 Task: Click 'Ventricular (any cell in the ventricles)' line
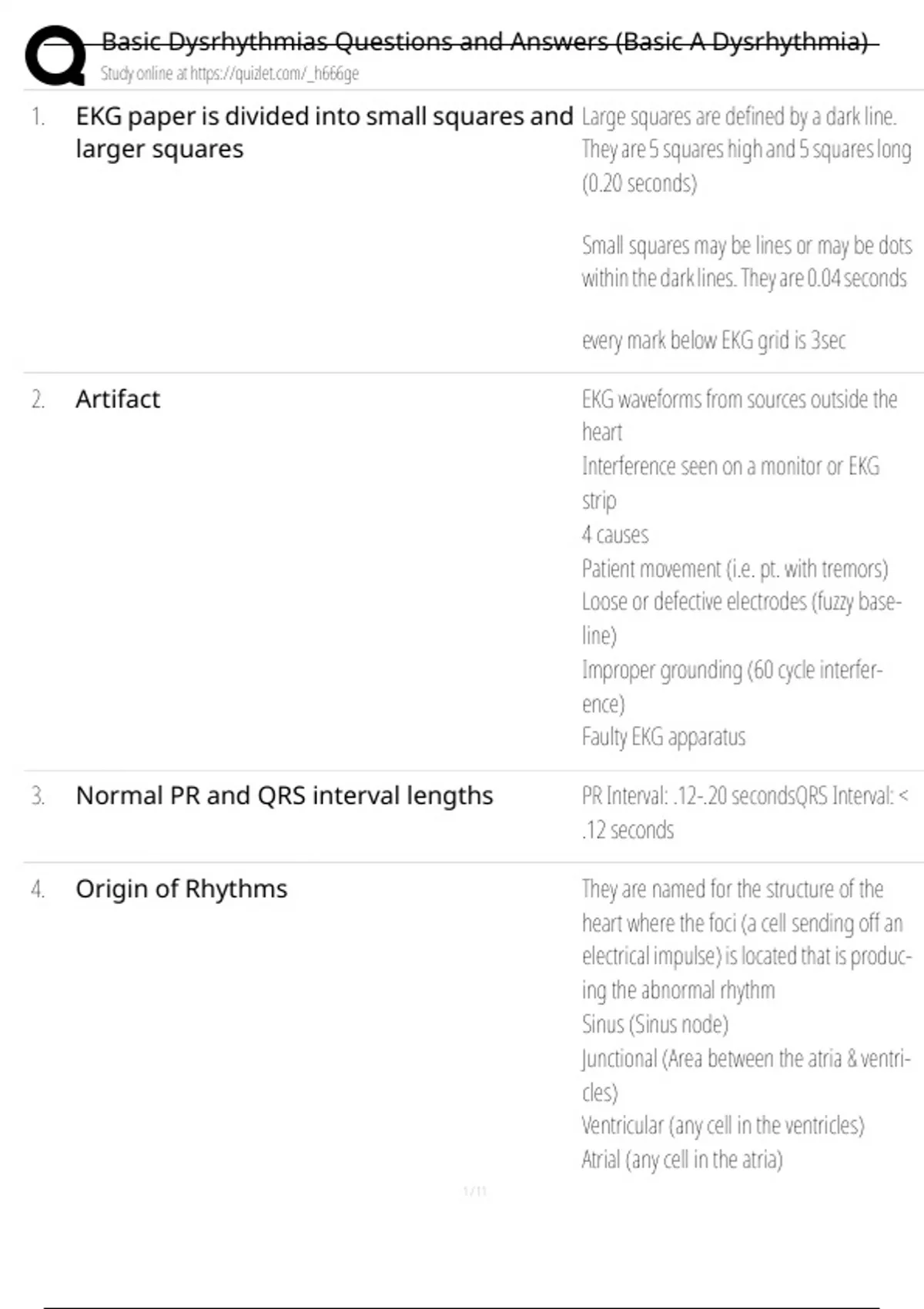coord(723,1126)
